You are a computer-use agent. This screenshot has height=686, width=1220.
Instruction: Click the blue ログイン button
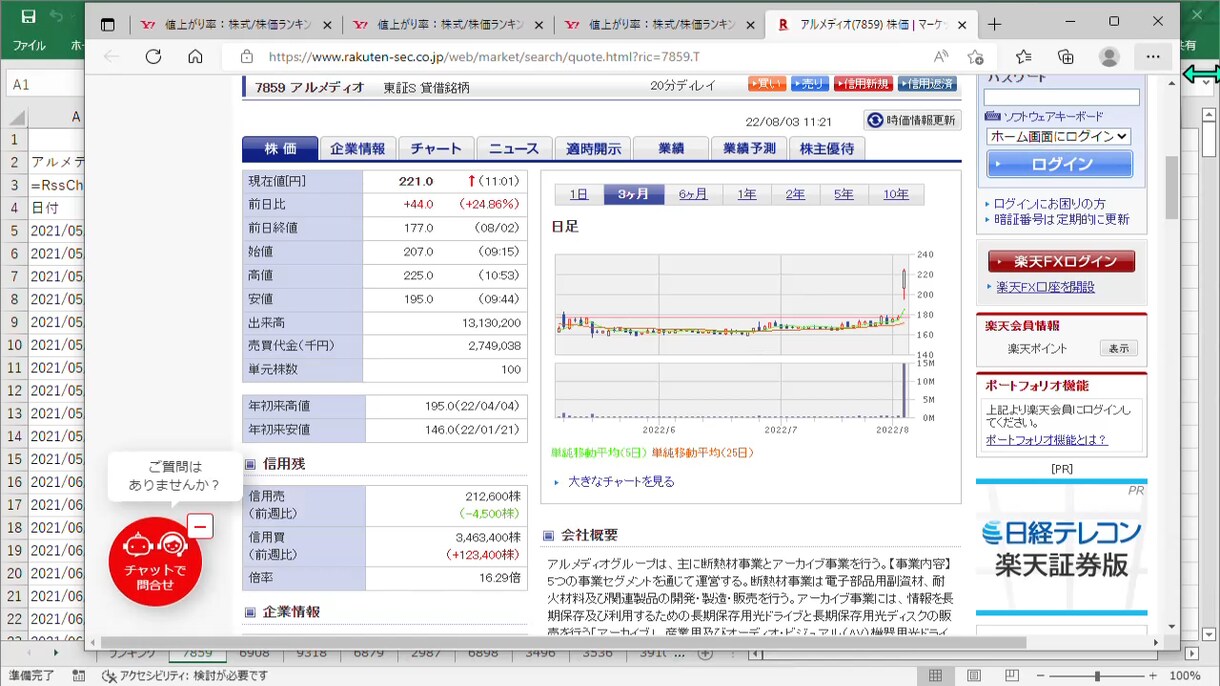click(1060, 164)
